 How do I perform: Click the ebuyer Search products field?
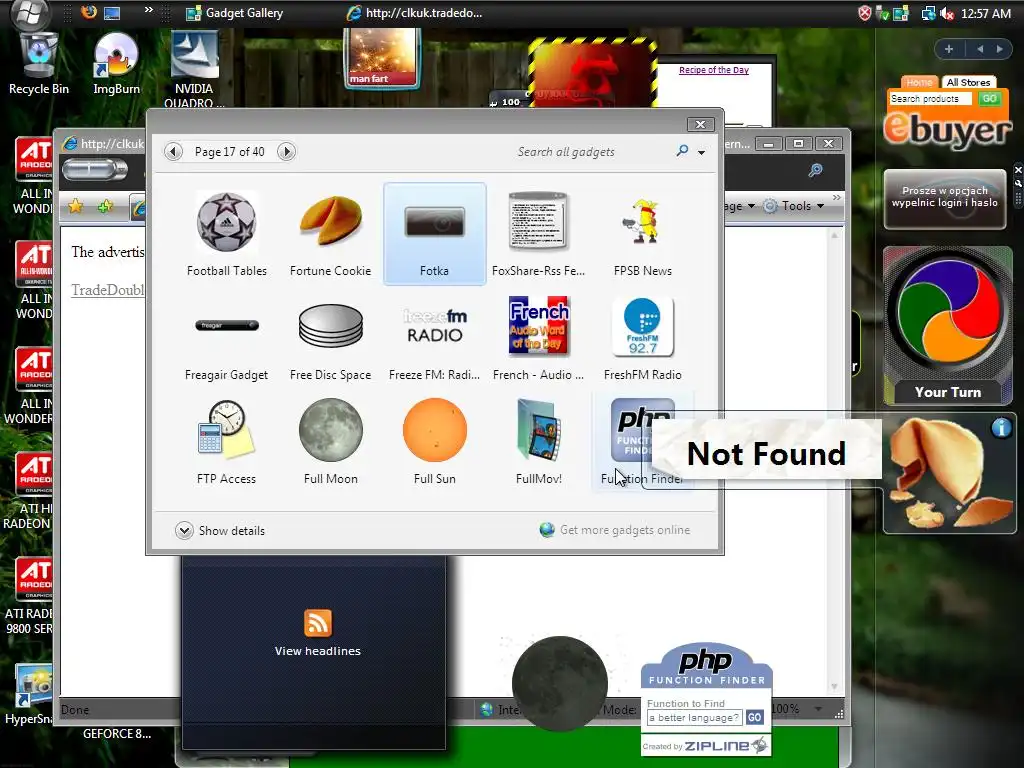click(x=931, y=99)
